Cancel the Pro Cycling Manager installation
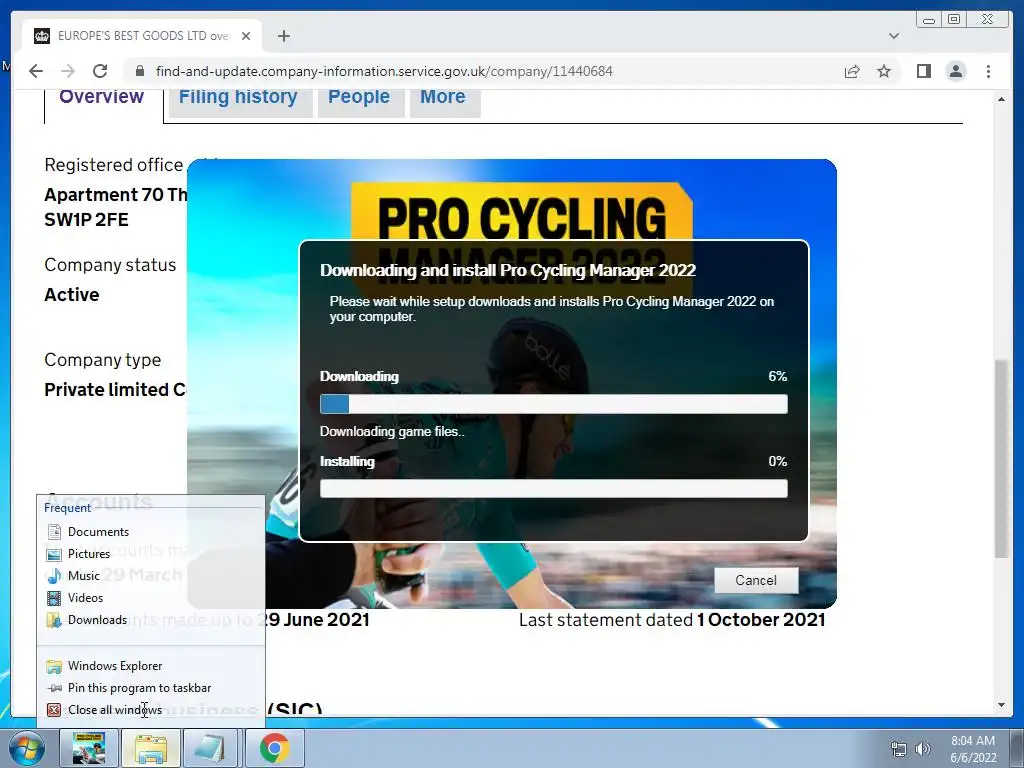 point(756,581)
